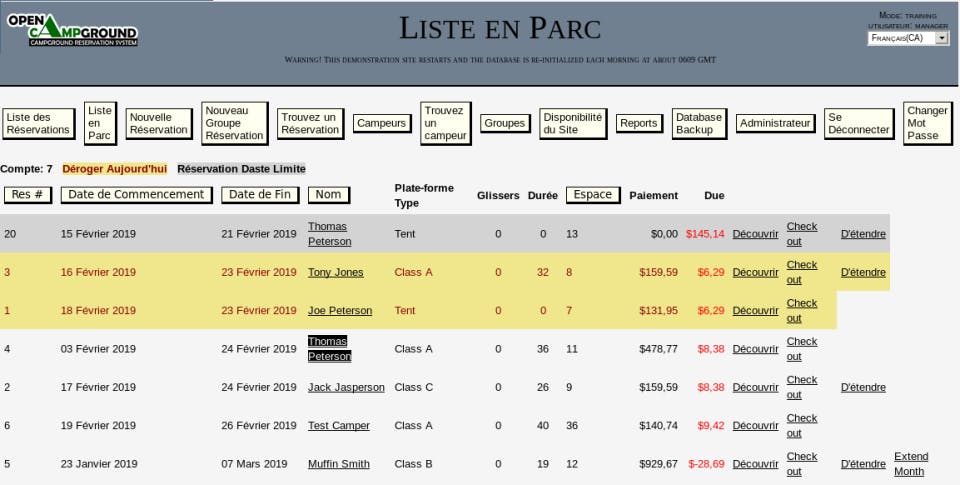Open the Français(CA) language dropdown
Image resolution: width=960 pixels, height=485 pixels.
point(909,38)
